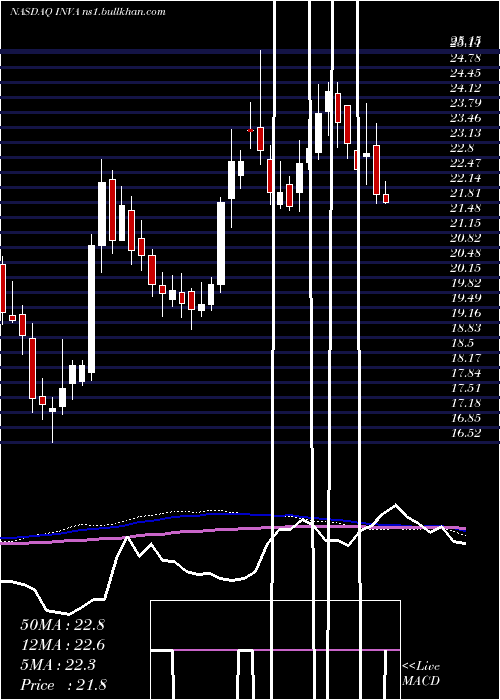This screenshot has height=700, width=500.
Task: Select the 23.79 price level label
Action: [466, 103]
